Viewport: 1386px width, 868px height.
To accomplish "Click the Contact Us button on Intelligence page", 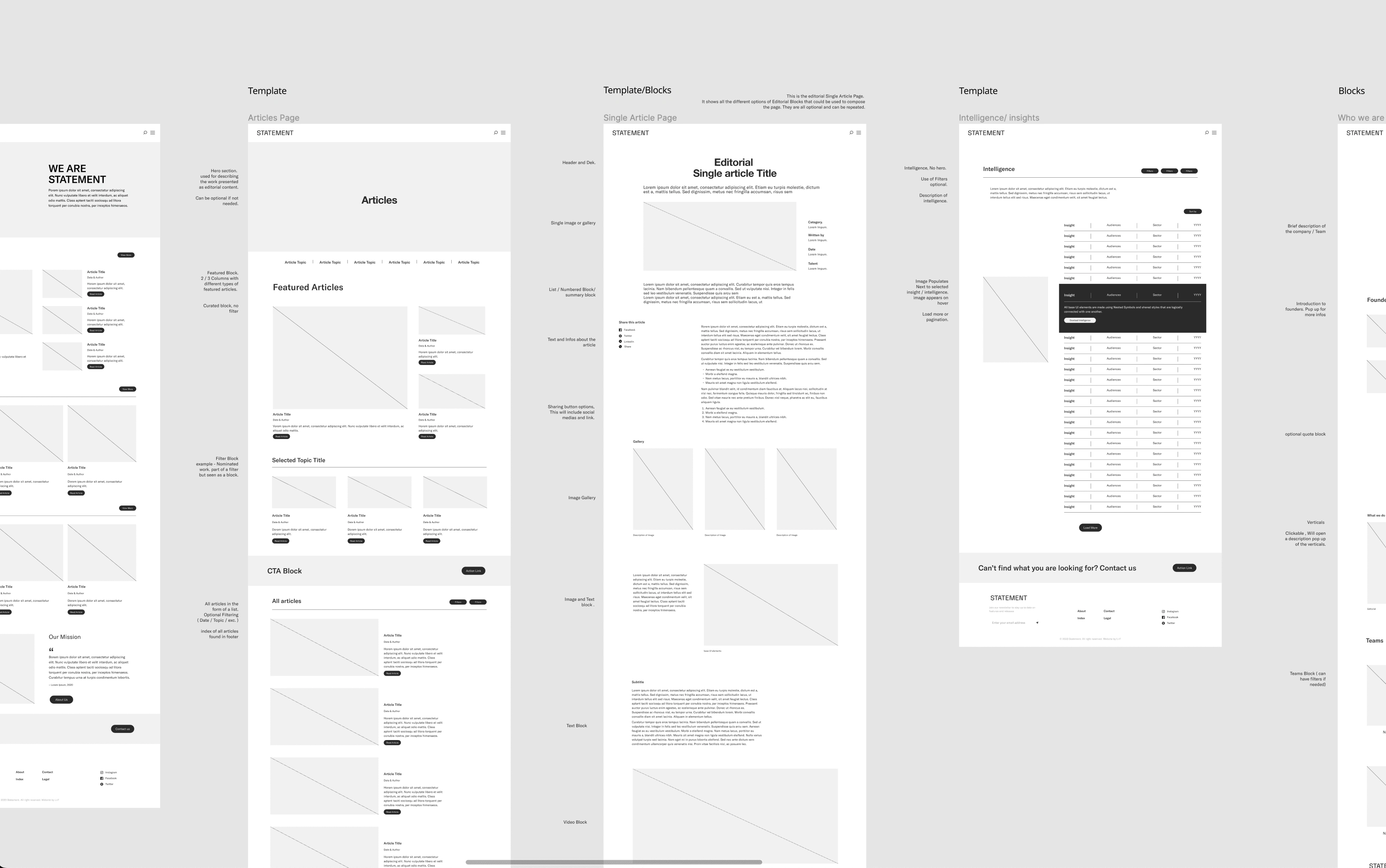I will 1183,567.
